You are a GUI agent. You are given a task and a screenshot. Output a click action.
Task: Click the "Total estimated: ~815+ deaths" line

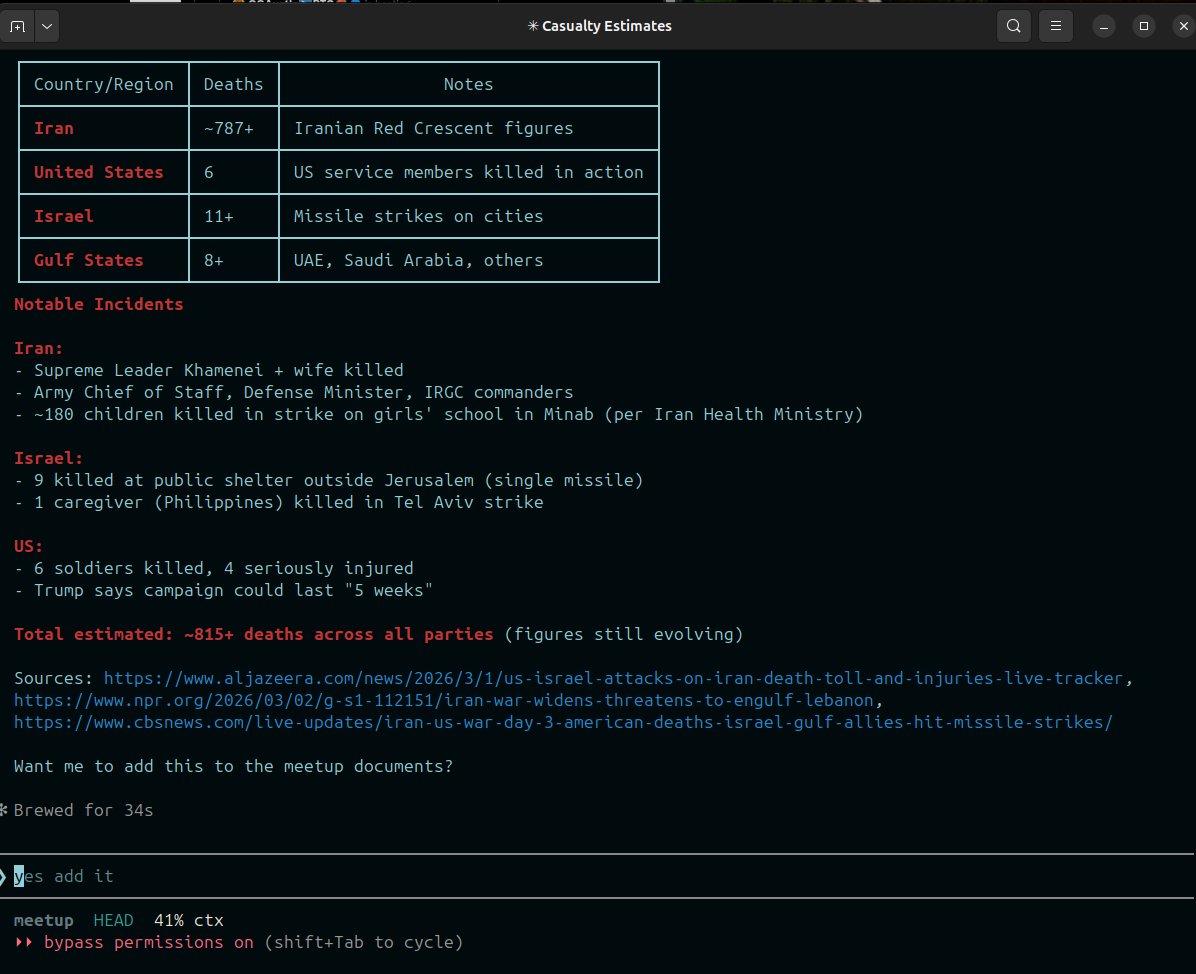[x=378, y=635]
